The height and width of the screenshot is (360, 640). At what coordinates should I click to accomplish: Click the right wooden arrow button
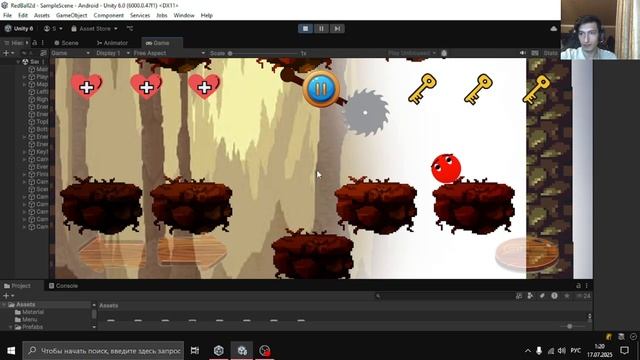pos(193,253)
